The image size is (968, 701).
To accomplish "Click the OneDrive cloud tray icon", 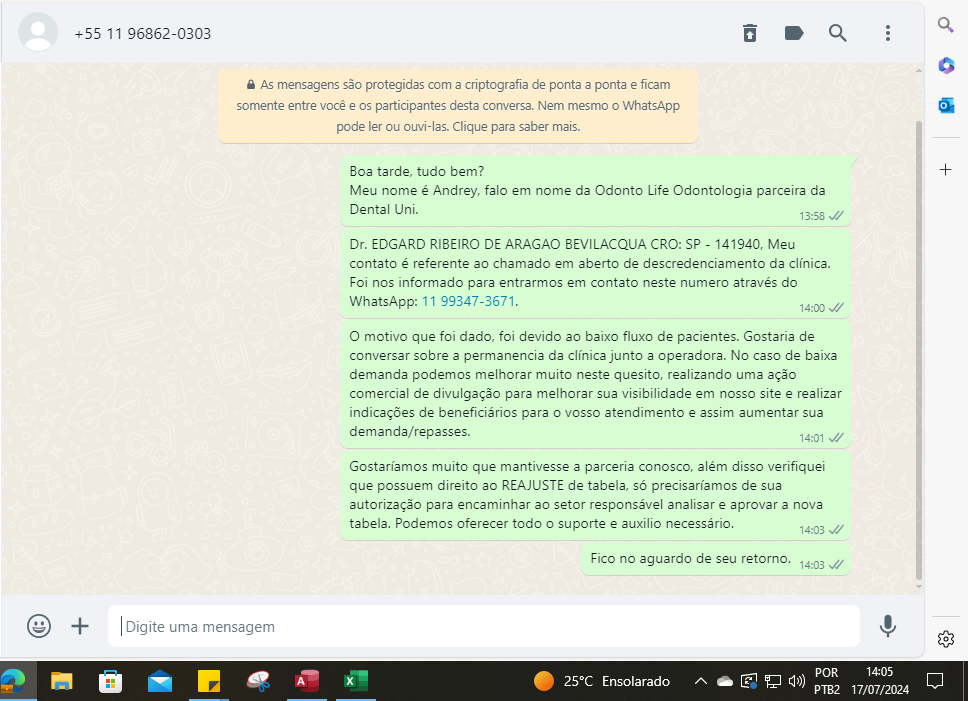I will [725, 681].
